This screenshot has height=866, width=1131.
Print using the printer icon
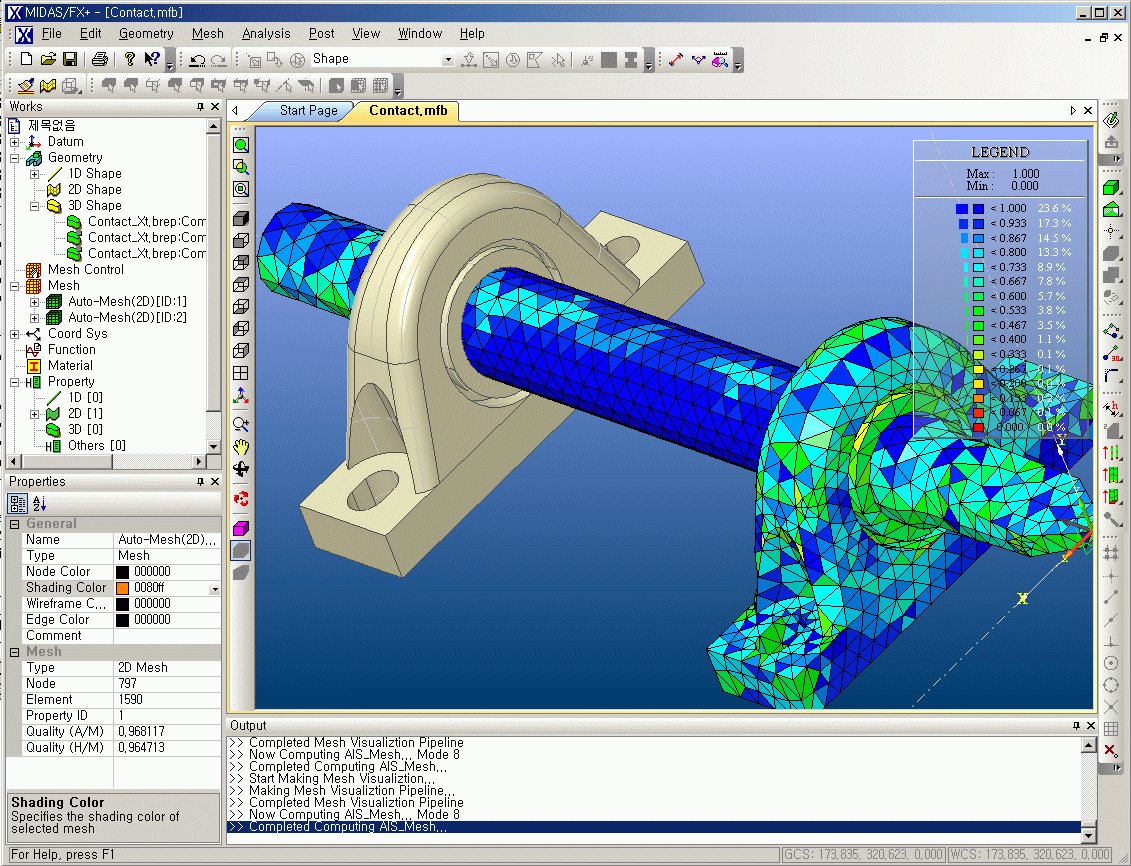[x=100, y=59]
